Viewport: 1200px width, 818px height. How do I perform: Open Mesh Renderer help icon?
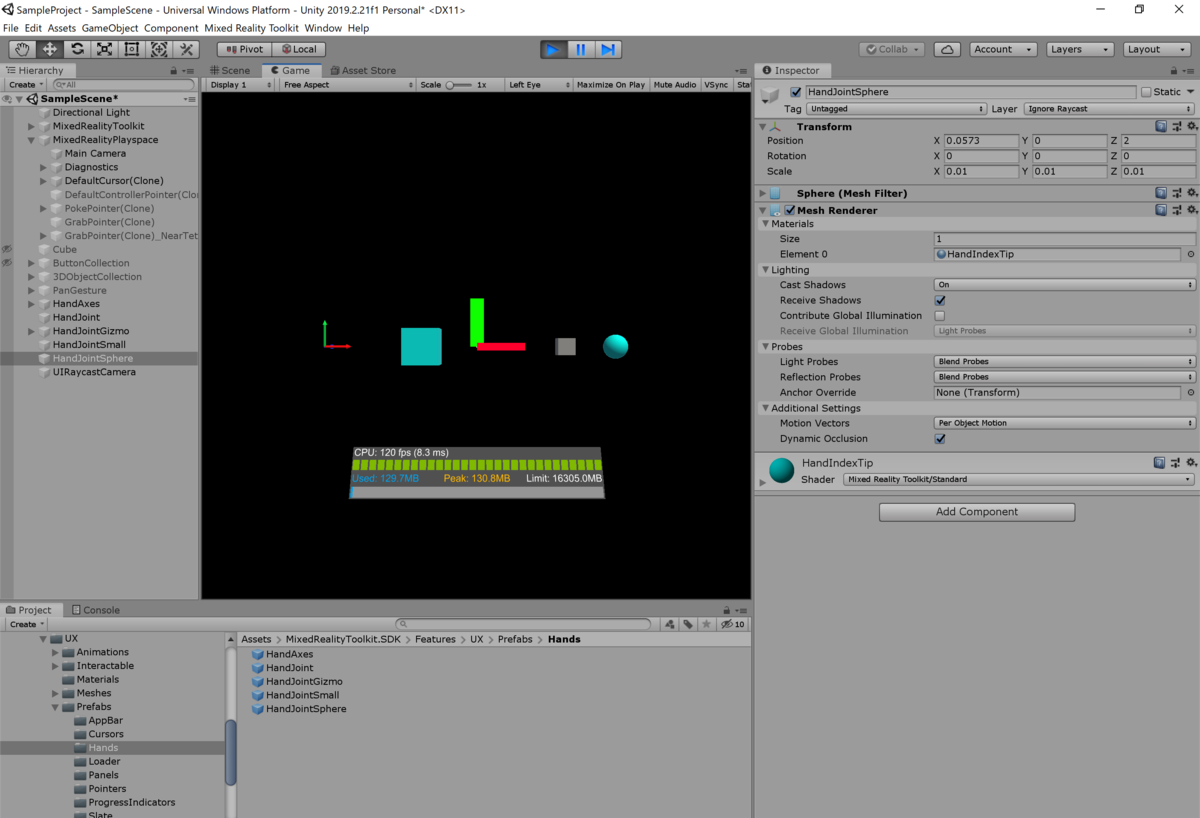point(1161,210)
